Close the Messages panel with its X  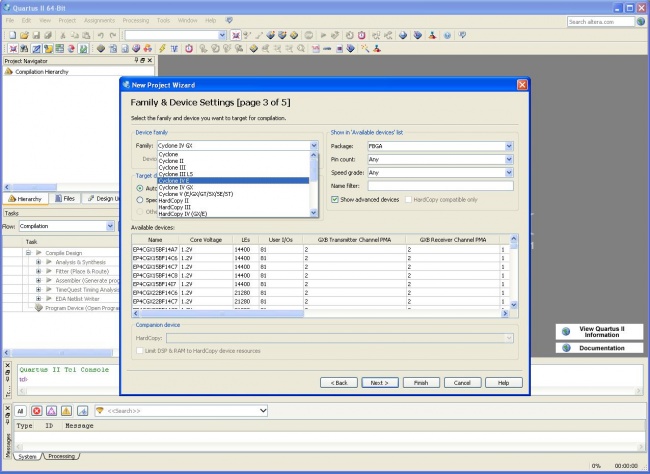click(x=7, y=408)
